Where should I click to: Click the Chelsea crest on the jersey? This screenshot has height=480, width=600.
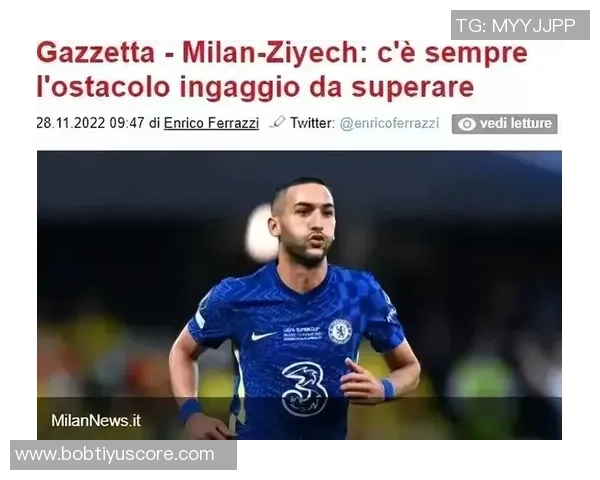tap(340, 331)
